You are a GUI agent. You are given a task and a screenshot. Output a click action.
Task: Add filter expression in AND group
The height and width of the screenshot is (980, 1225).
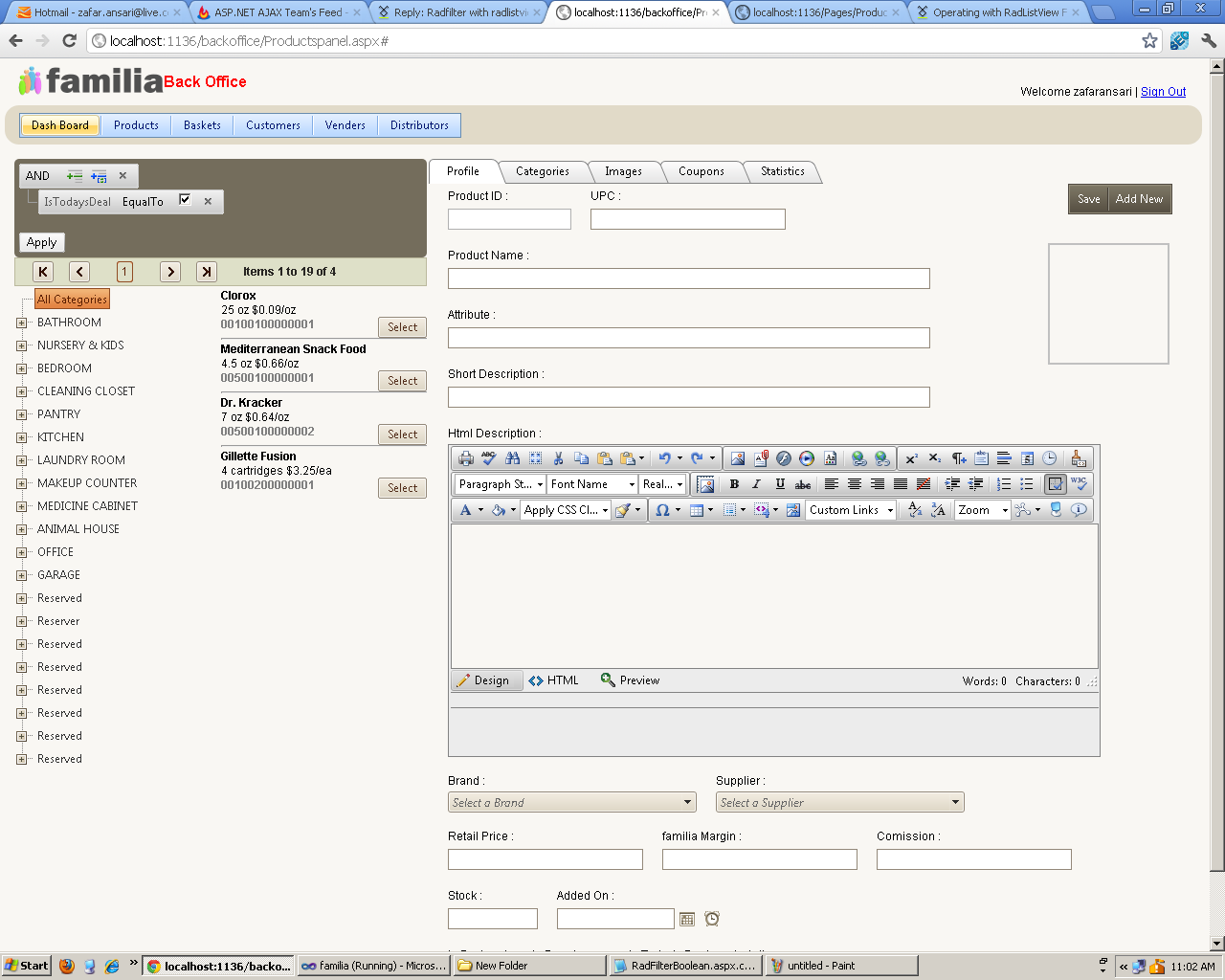click(75, 176)
